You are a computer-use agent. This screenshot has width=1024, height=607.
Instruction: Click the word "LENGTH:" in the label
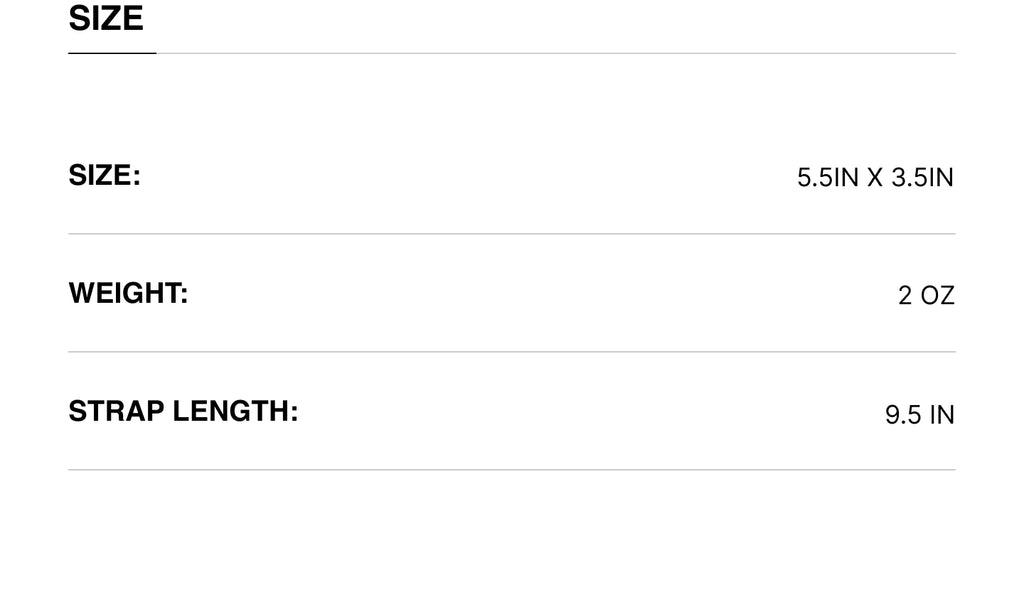(x=236, y=412)
